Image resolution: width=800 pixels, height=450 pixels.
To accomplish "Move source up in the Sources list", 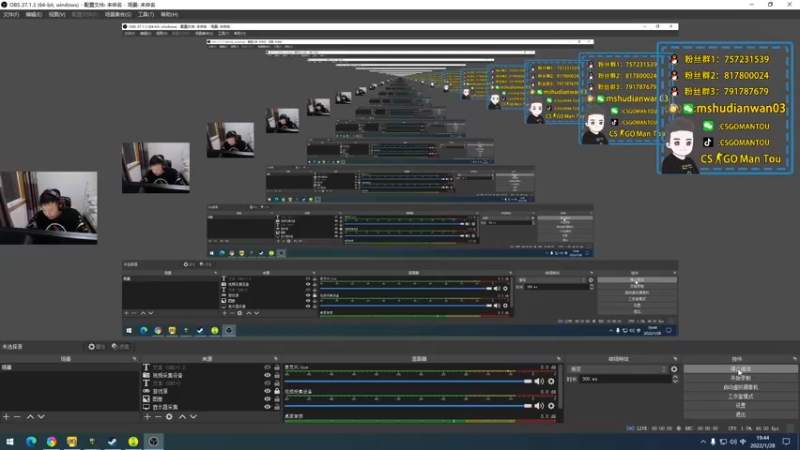I will (x=182, y=417).
